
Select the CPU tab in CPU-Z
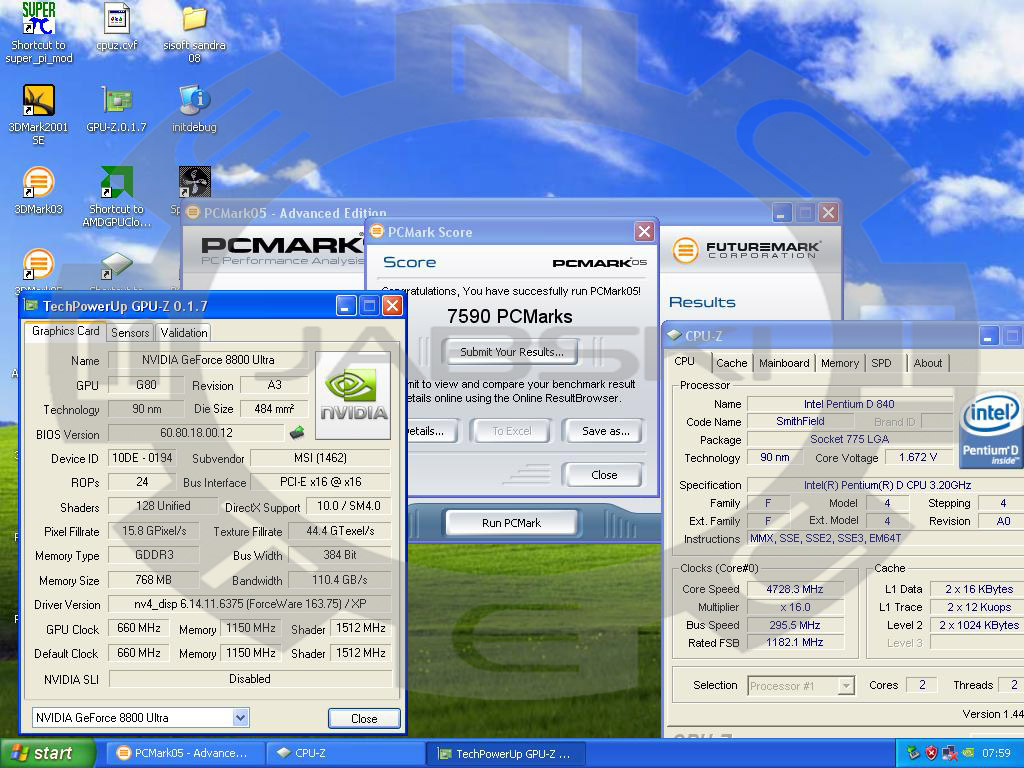click(x=684, y=361)
